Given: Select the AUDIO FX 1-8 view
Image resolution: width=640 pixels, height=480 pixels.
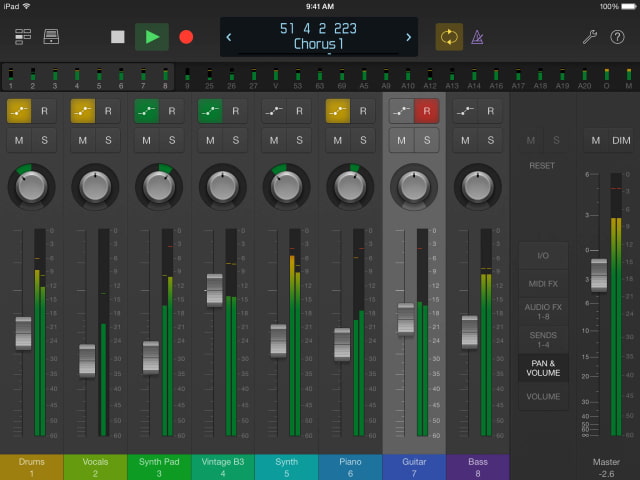Looking at the screenshot, I should click(543, 310).
